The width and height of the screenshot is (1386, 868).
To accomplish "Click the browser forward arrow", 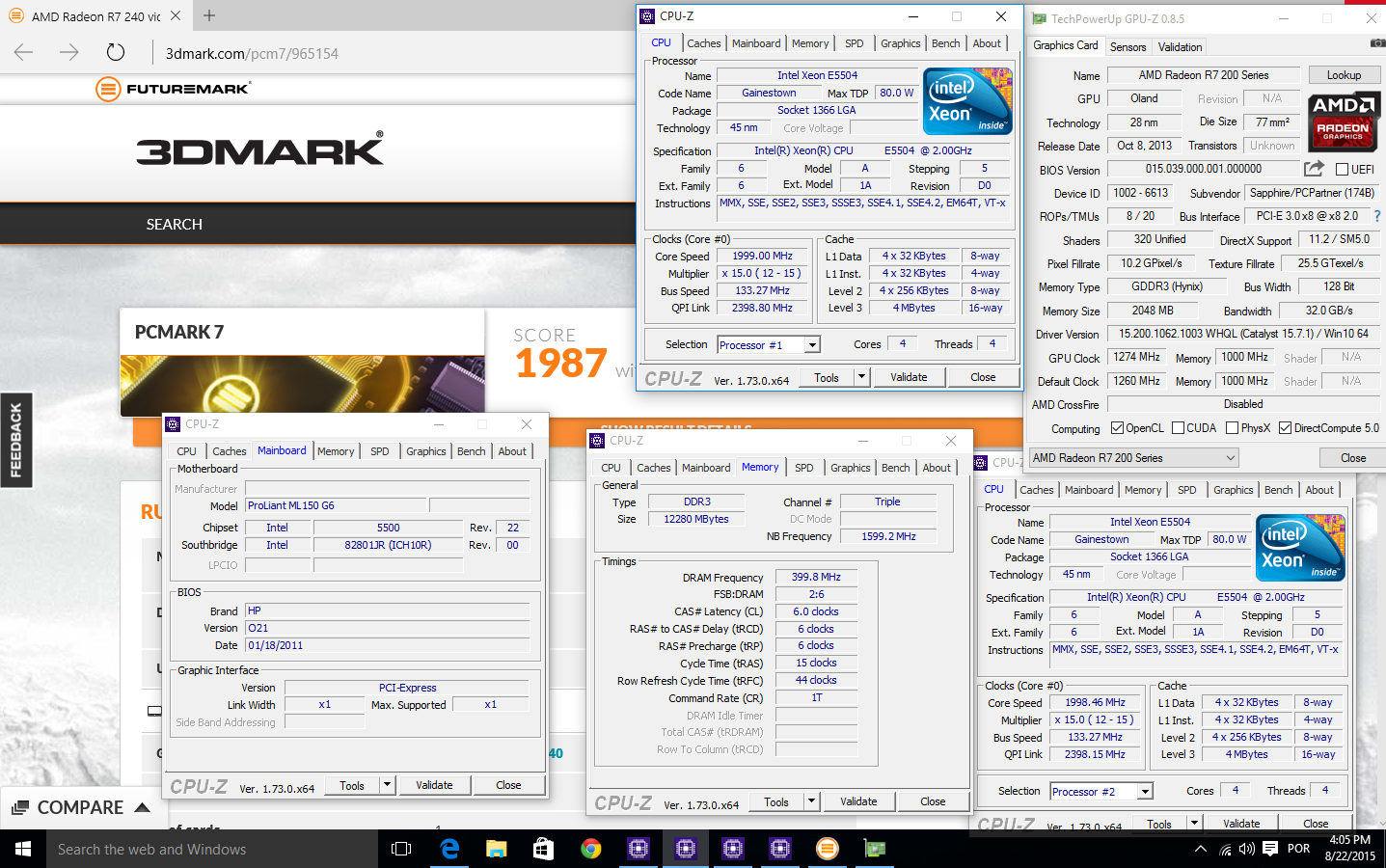I will [x=69, y=53].
